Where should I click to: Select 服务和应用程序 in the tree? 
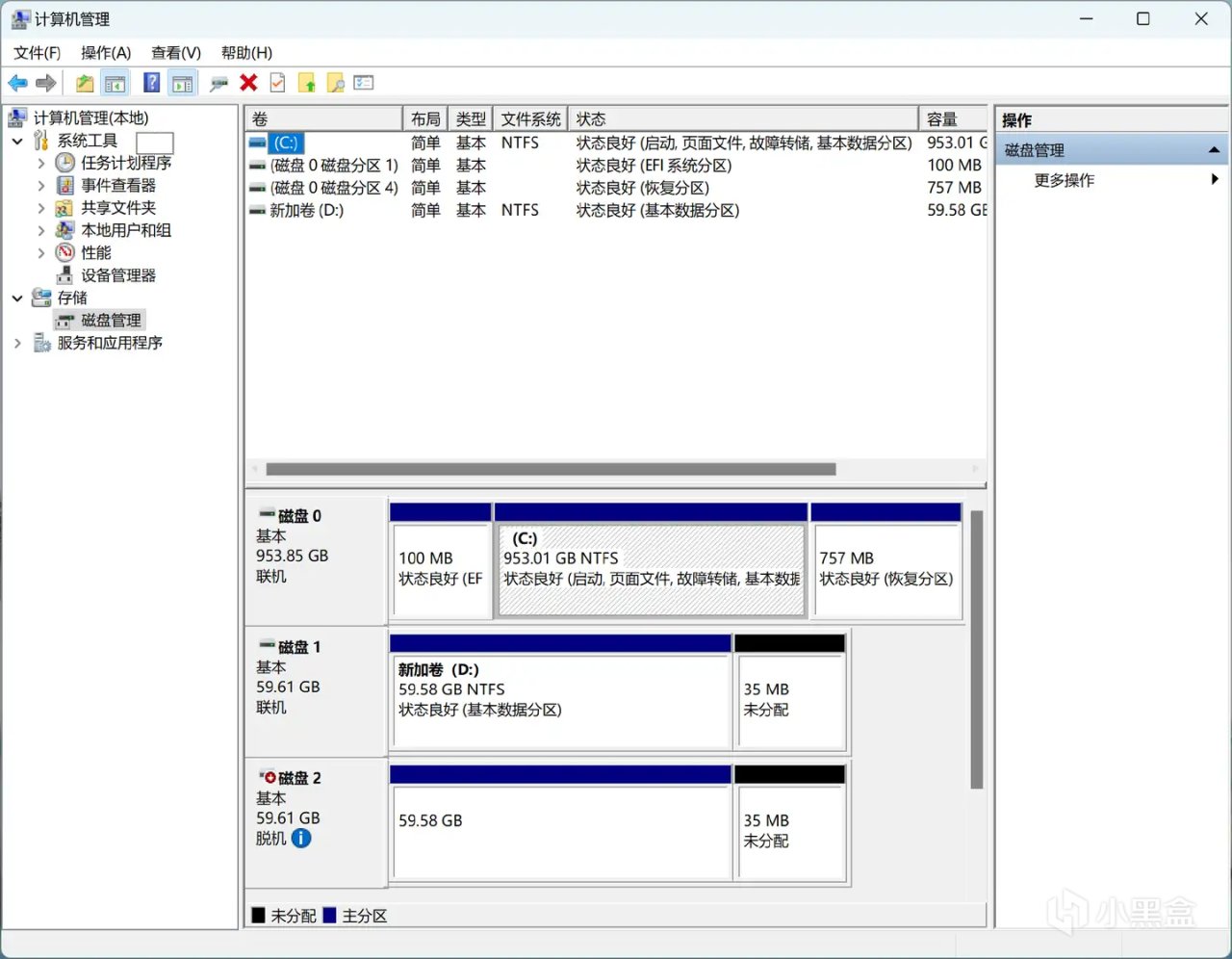110,343
